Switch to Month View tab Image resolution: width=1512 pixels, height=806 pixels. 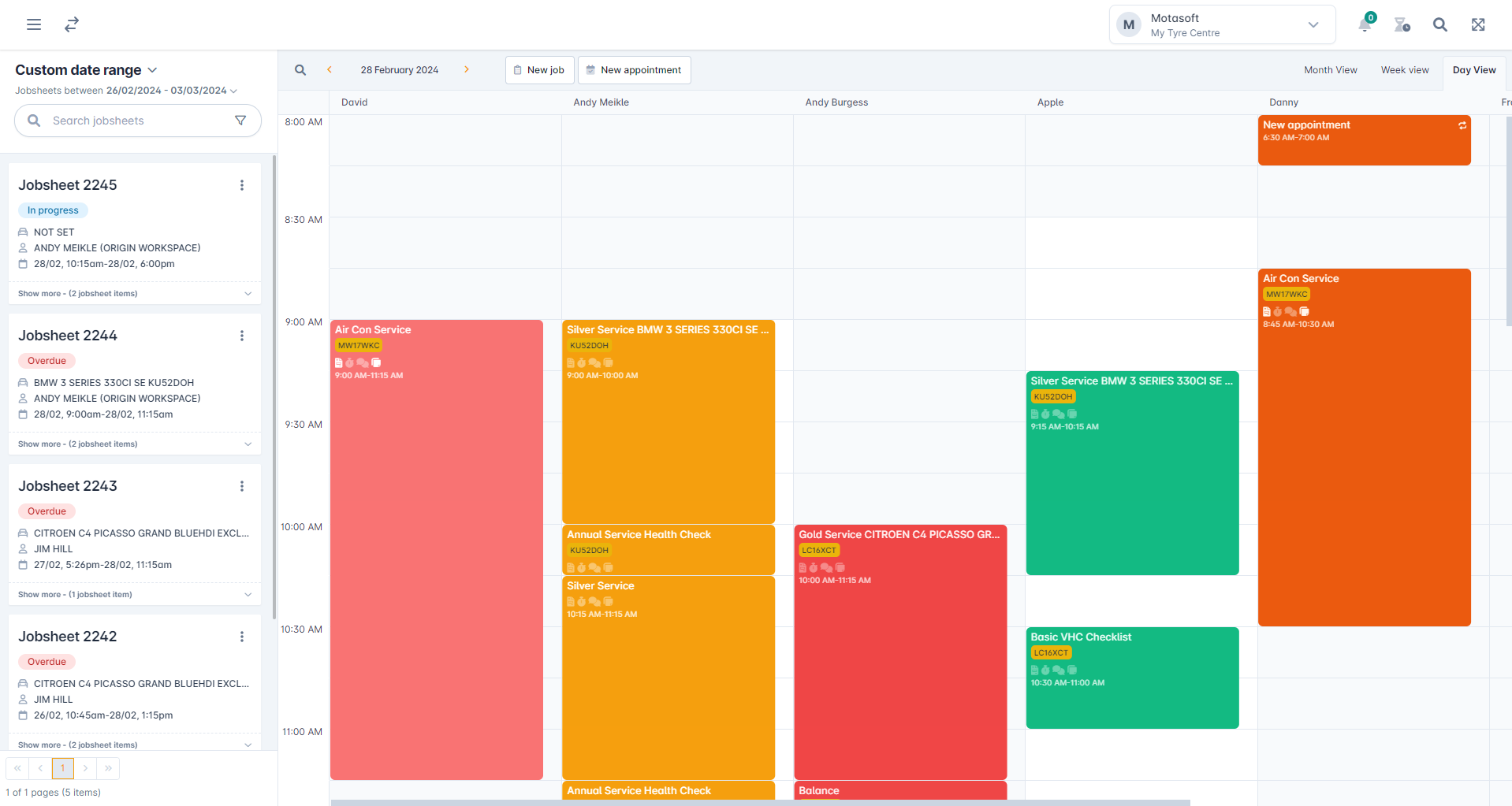pos(1331,70)
